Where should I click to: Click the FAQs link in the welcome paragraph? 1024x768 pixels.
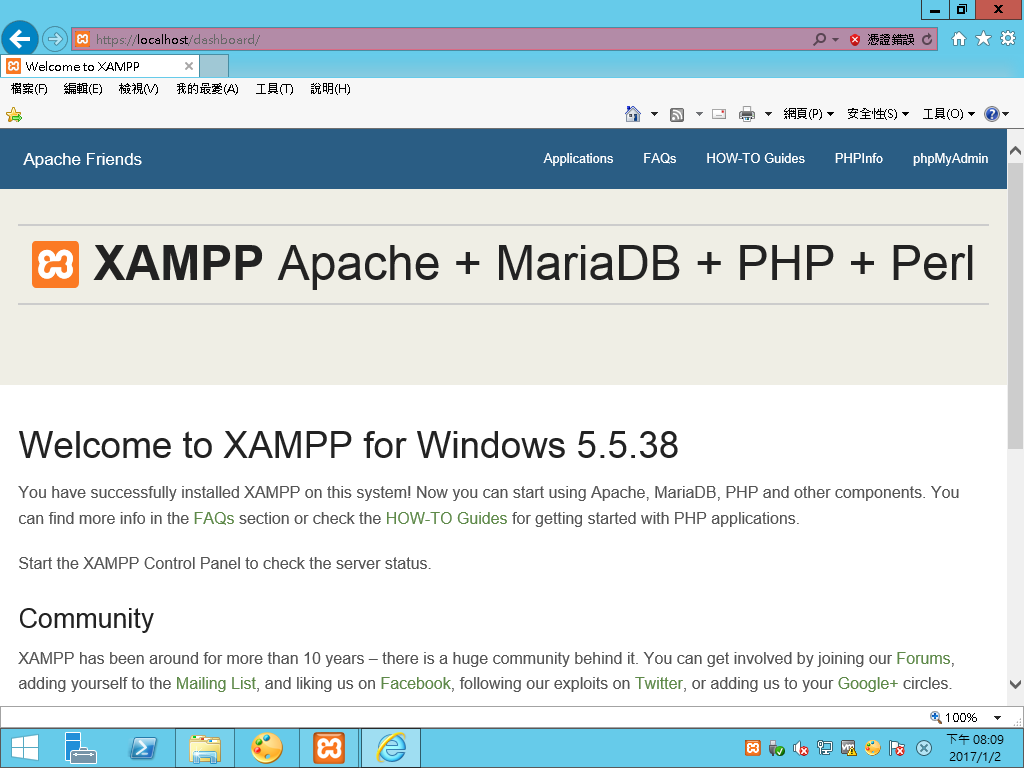pos(214,519)
